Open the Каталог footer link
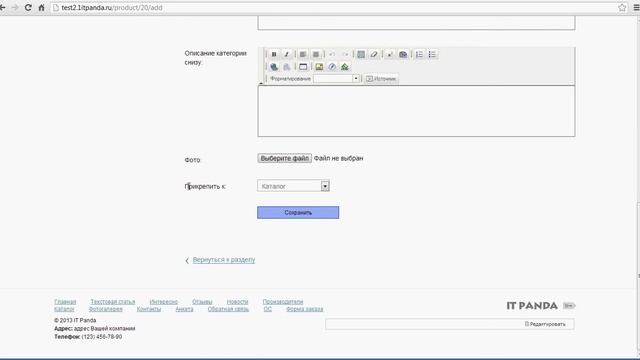 click(x=64, y=309)
